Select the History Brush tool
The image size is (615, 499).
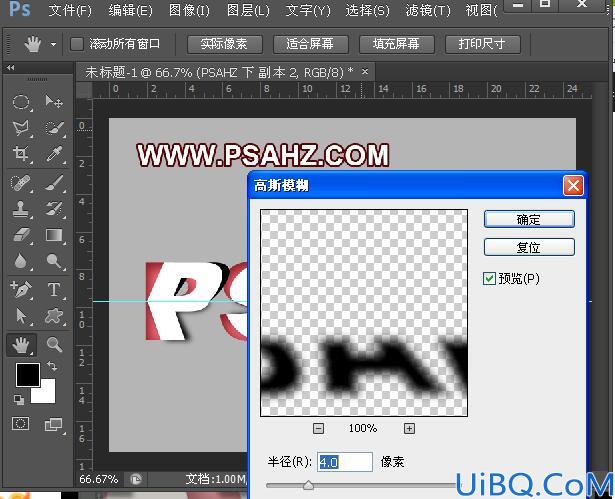[x=54, y=209]
